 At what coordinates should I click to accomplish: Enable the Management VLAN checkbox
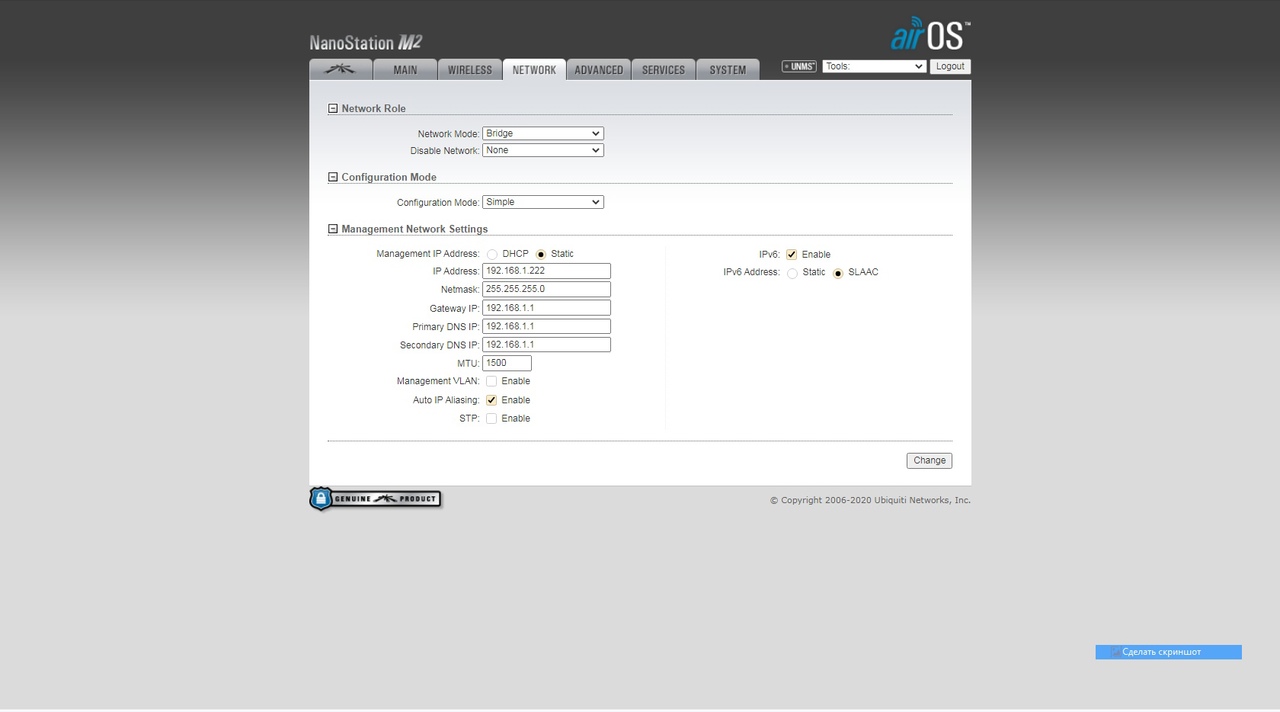coord(491,382)
